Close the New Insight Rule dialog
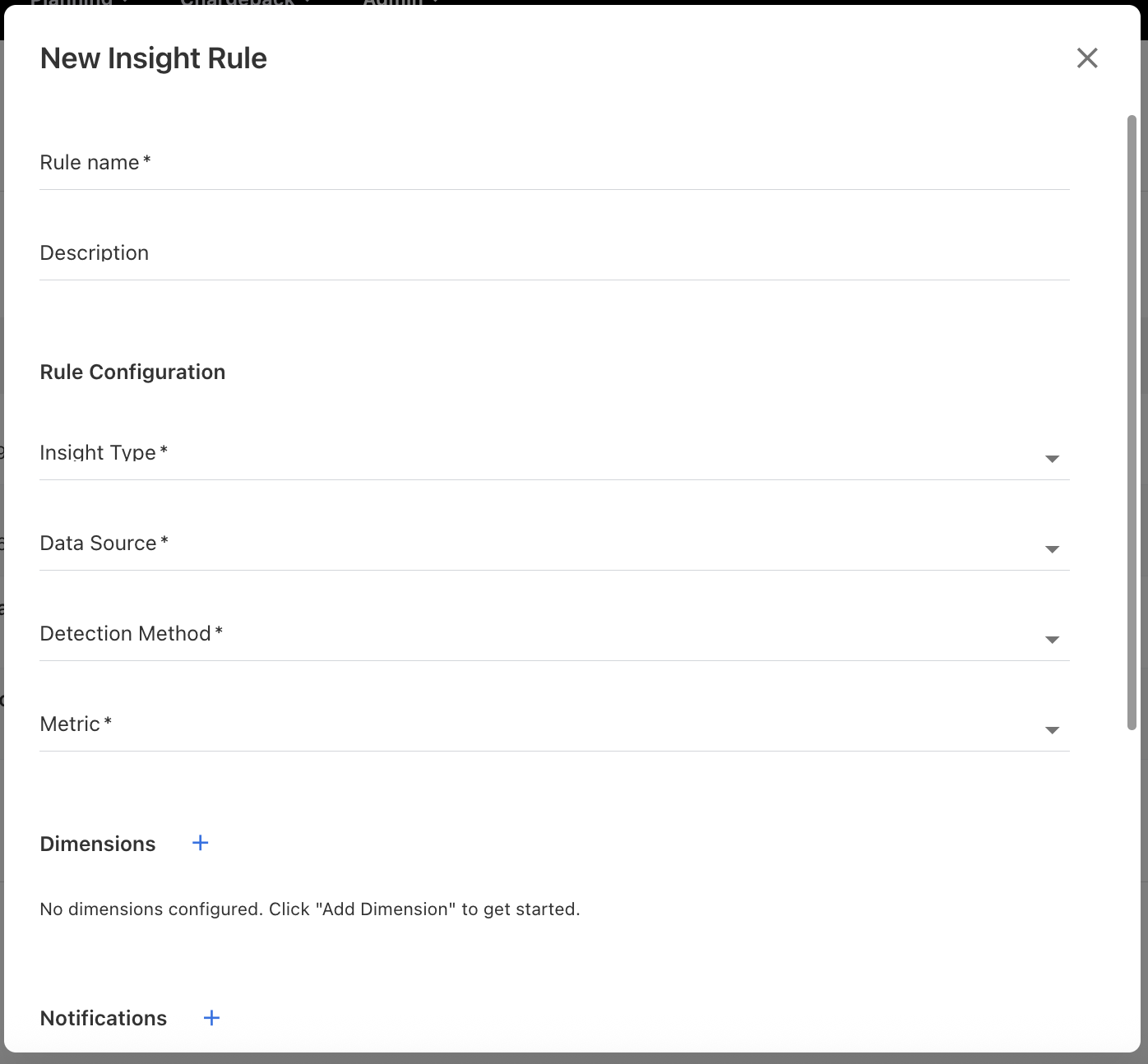Viewport: 1148px width, 1064px height. tap(1087, 58)
